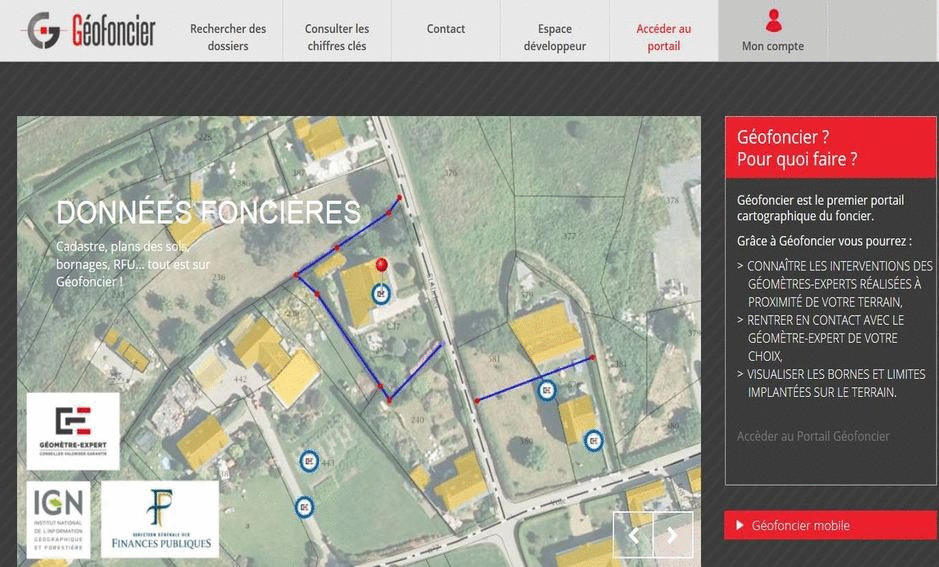Click the dossier marker on the blue line east of the road
Image resolution: width=939 pixels, height=567 pixels.
click(546, 390)
